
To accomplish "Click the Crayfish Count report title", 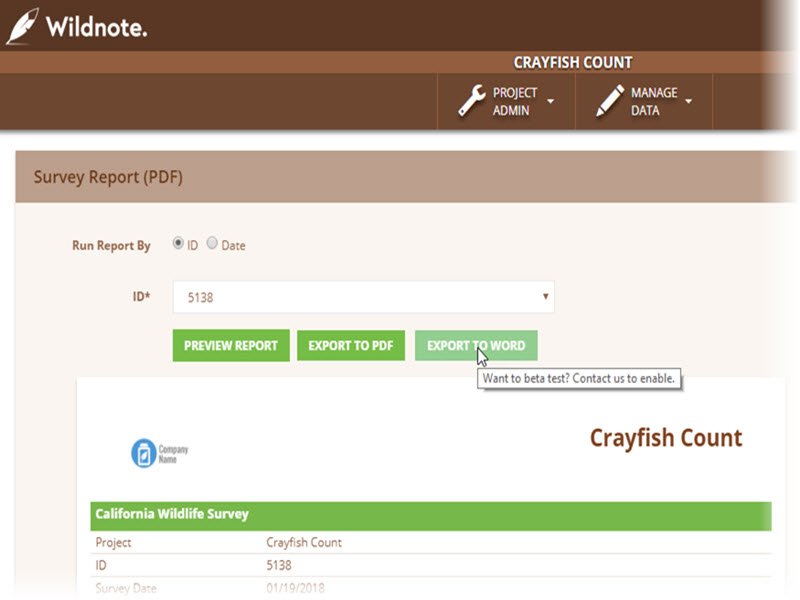I will pyautogui.click(x=666, y=438).
